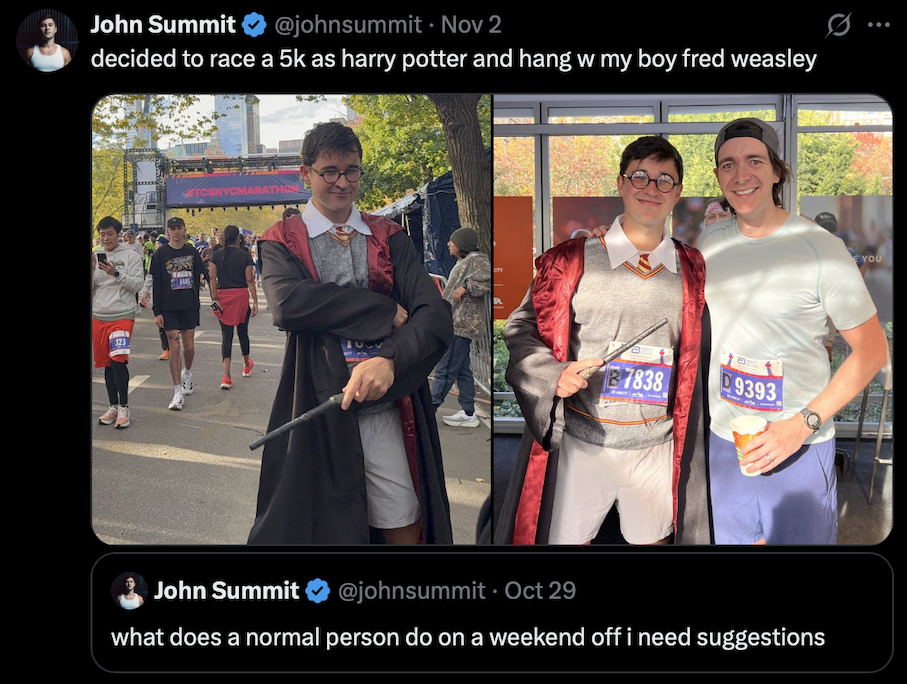Click the blue verified badge on main tweet
The height and width of the screenshot is (684, 907).
253,25
